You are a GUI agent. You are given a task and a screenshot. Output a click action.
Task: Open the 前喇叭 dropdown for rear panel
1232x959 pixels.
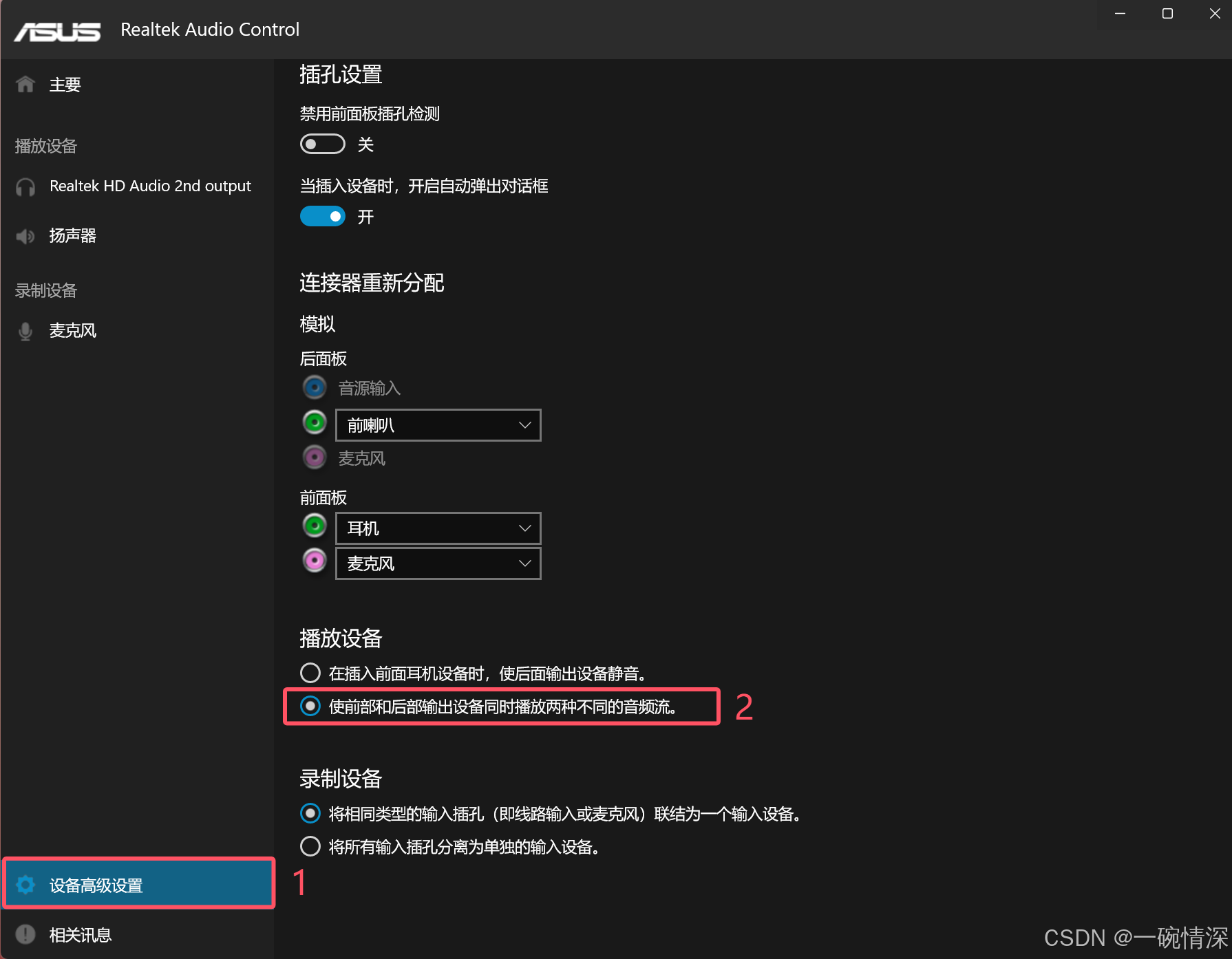click(438, 425)
